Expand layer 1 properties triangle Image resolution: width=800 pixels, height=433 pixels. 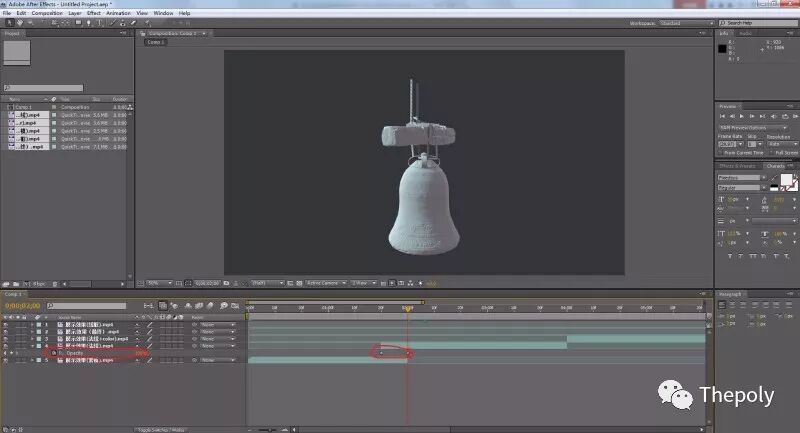32,324
